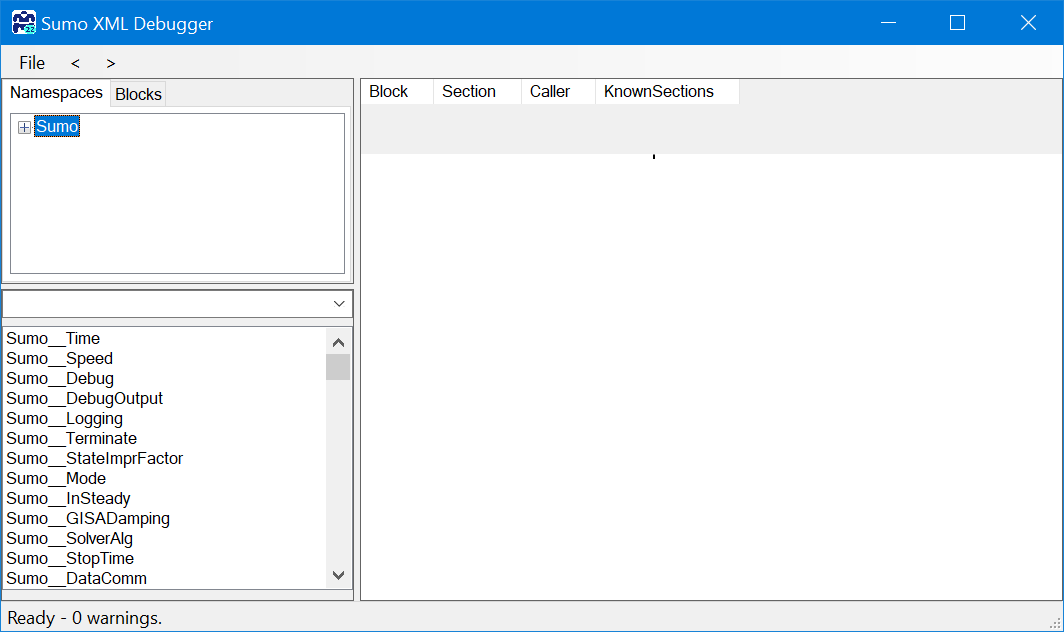
Task: Click the Sumo XML Debugger app icon
Action: coord(23,22)
